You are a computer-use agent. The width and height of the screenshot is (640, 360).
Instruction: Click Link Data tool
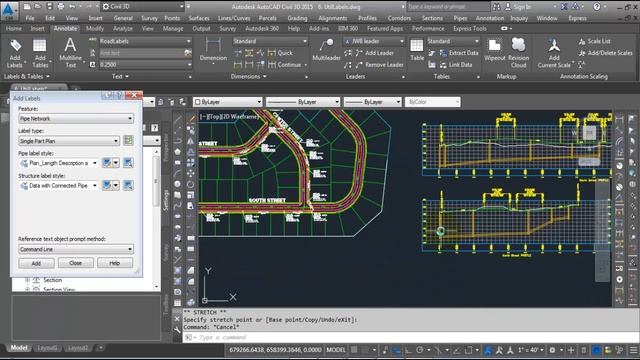coord(456,65)
